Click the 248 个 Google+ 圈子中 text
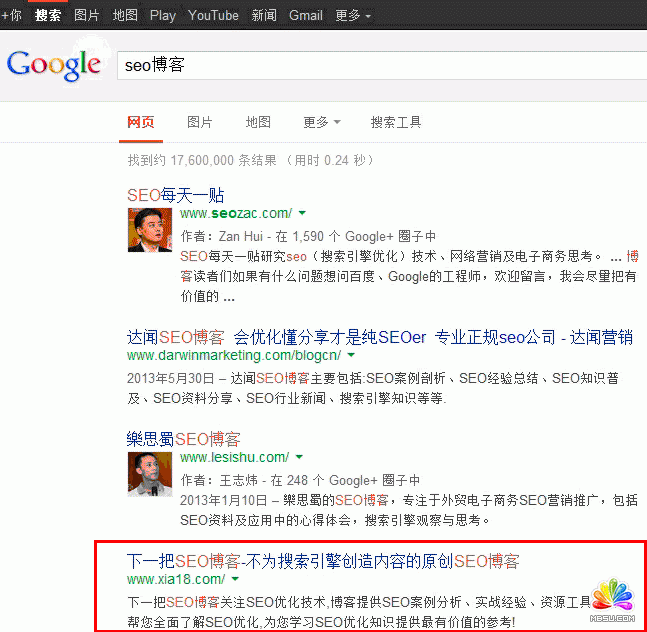The image size is (647, 632). pyautogui.click(x=354, y=481)
